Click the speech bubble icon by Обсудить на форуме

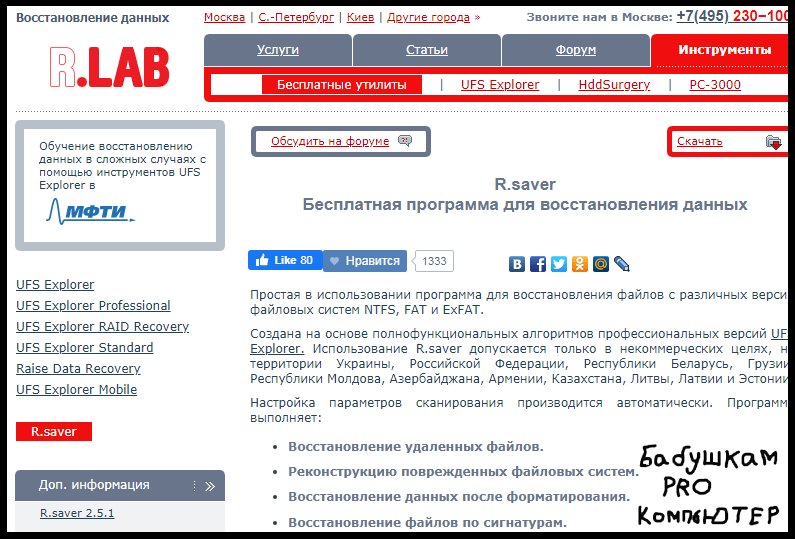(405, 140)
